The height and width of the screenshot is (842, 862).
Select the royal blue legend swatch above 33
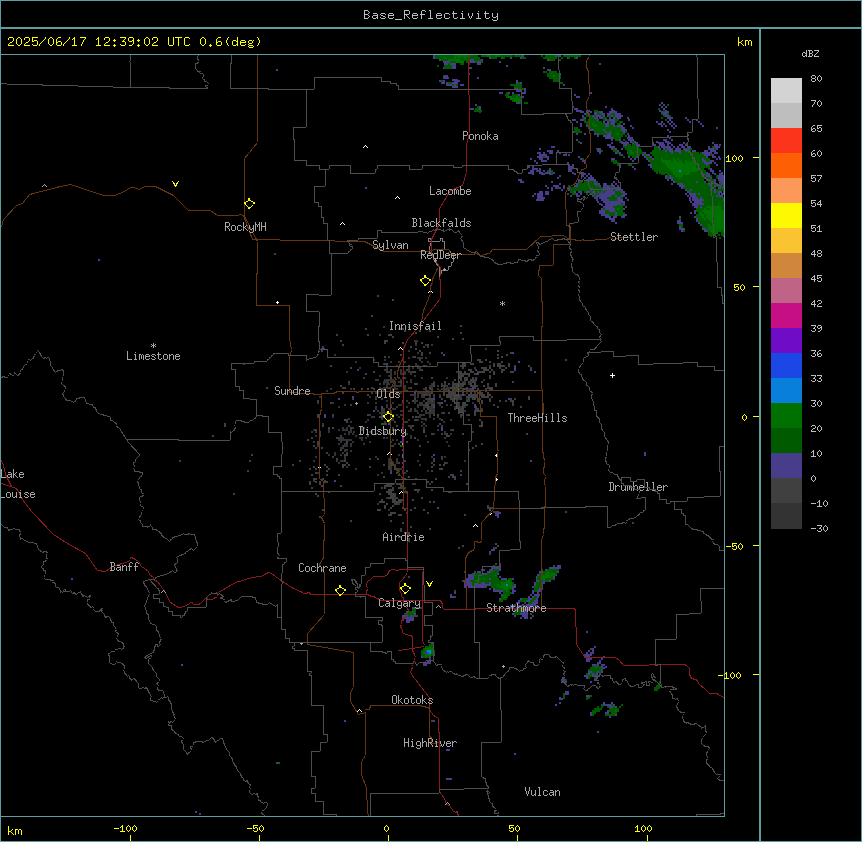786,365
